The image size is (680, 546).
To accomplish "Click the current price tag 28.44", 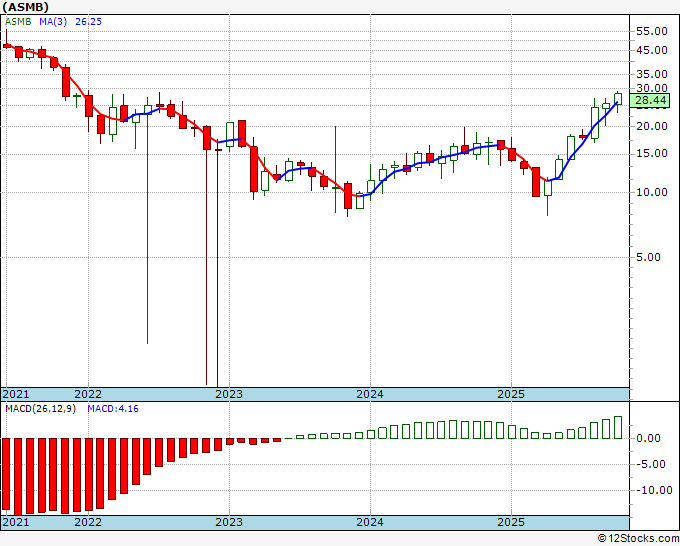I will tap(650, 100).
